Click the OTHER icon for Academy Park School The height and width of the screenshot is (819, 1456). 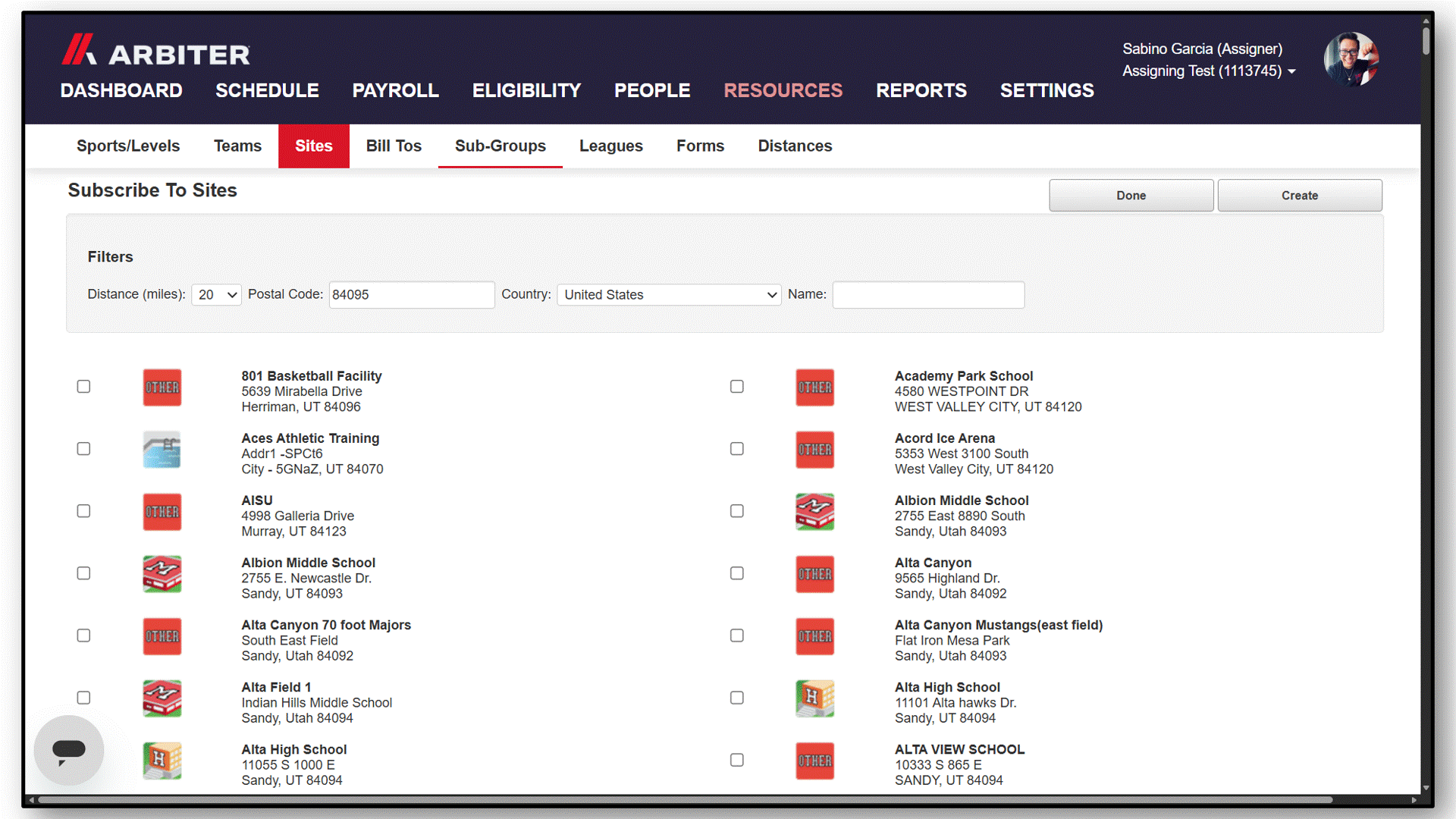(815, 388)
